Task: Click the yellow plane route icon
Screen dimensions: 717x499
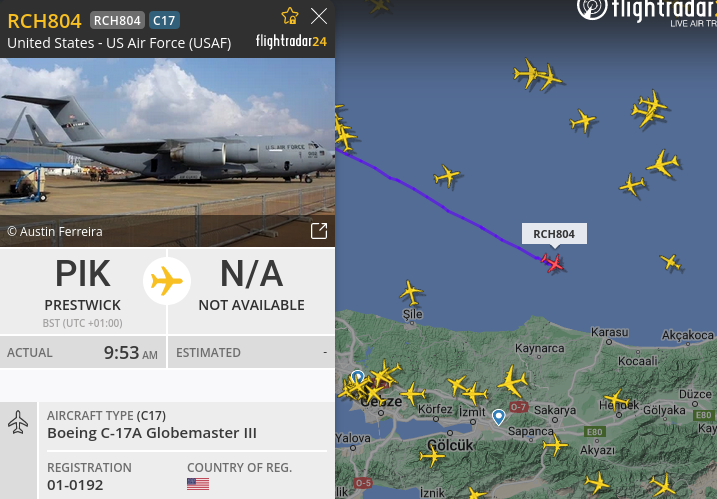Action: tap(167, 281)
